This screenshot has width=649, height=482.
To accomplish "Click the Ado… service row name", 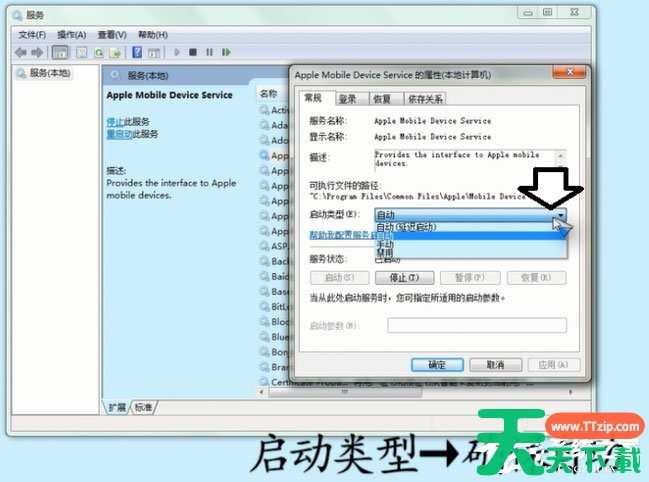I will point(279,140).
